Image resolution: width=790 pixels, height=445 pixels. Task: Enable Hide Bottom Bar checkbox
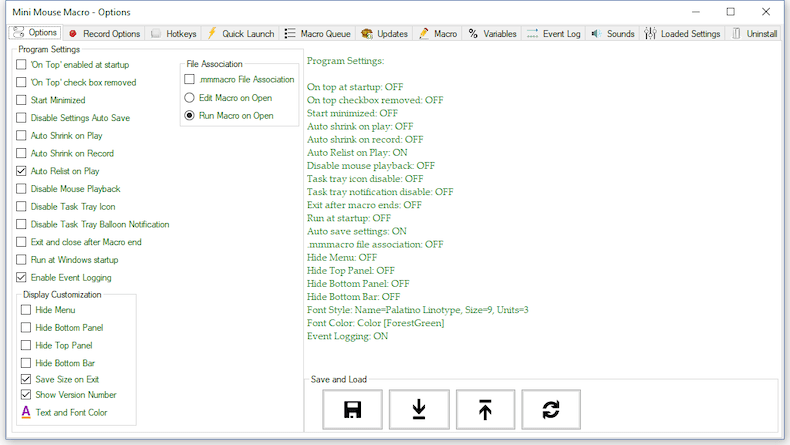point(26,363)
